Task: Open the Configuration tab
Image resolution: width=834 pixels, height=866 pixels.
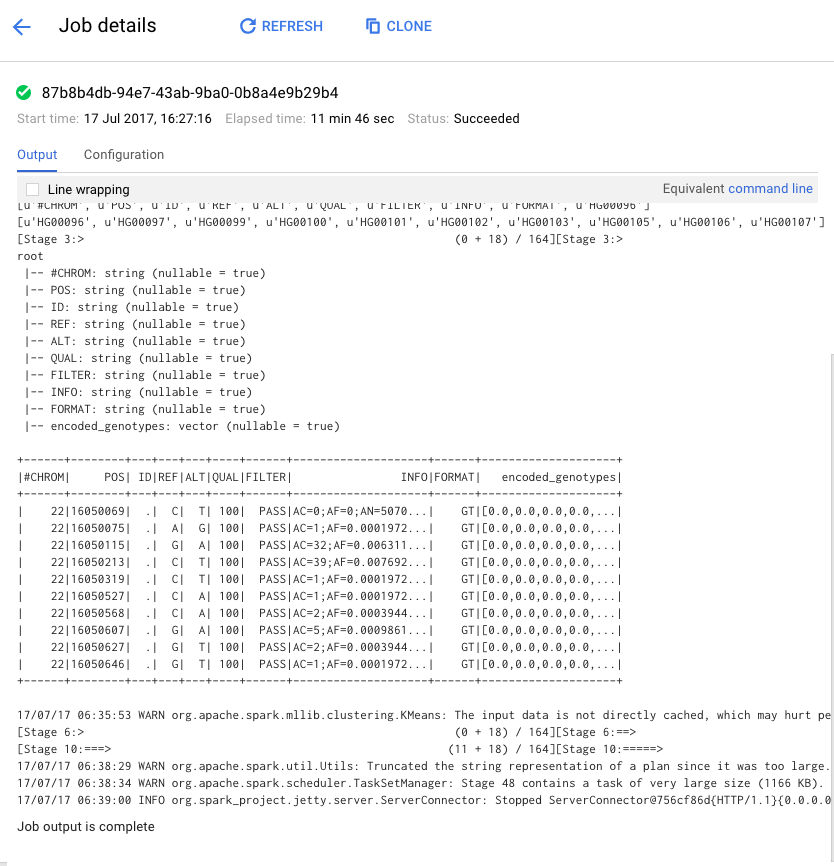Action: pyautogui.click(x=124, y=155)
